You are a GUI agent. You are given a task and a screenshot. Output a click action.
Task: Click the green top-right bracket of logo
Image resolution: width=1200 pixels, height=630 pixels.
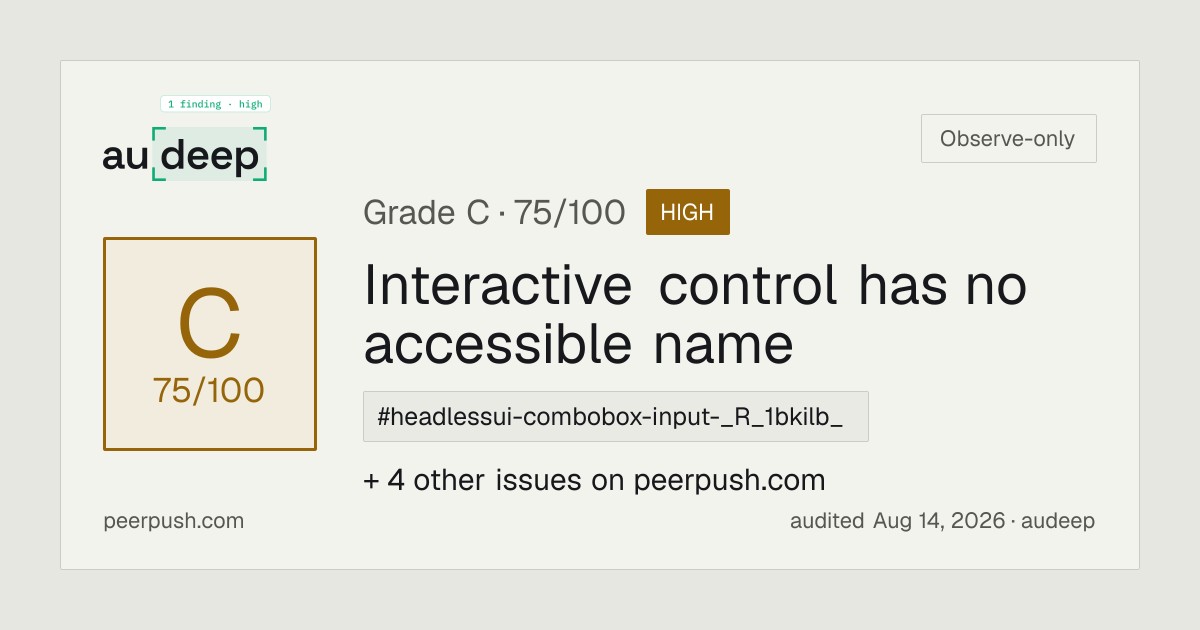pyautogui.click(x=260, y=132)
